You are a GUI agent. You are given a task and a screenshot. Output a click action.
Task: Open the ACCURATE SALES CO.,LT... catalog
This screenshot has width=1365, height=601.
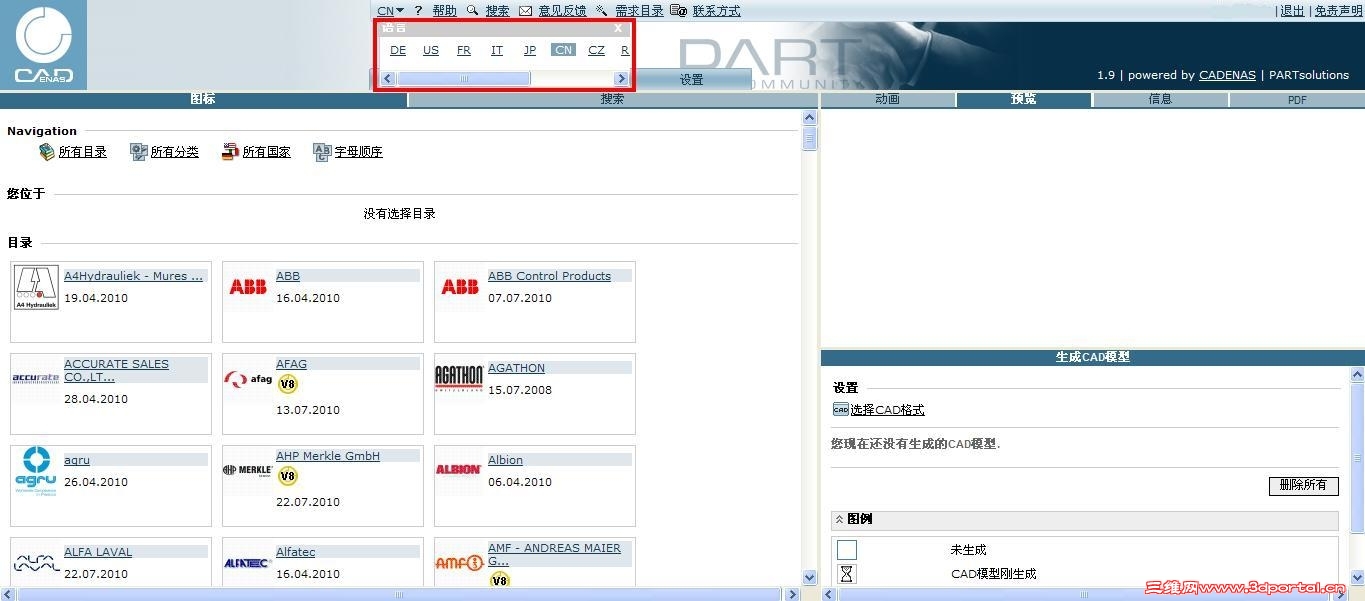(x=116, y=371)
